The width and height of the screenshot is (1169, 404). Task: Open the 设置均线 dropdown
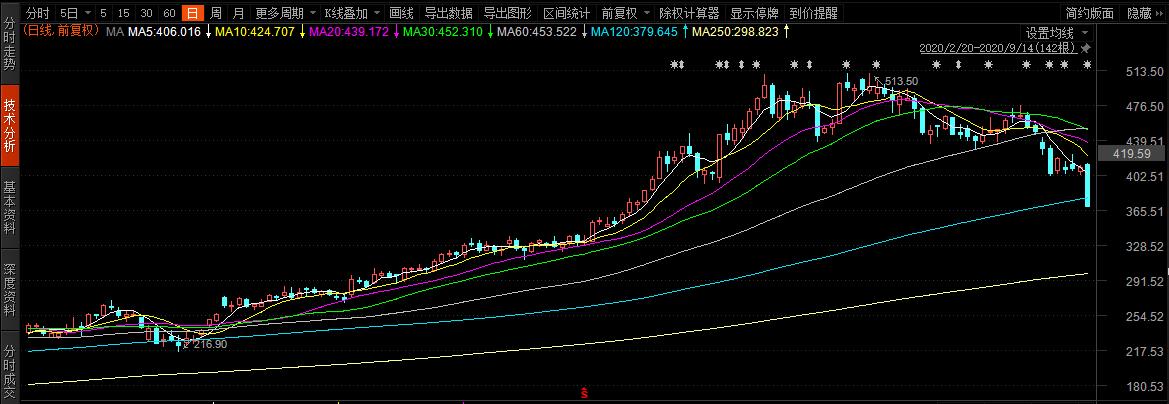1055,33
